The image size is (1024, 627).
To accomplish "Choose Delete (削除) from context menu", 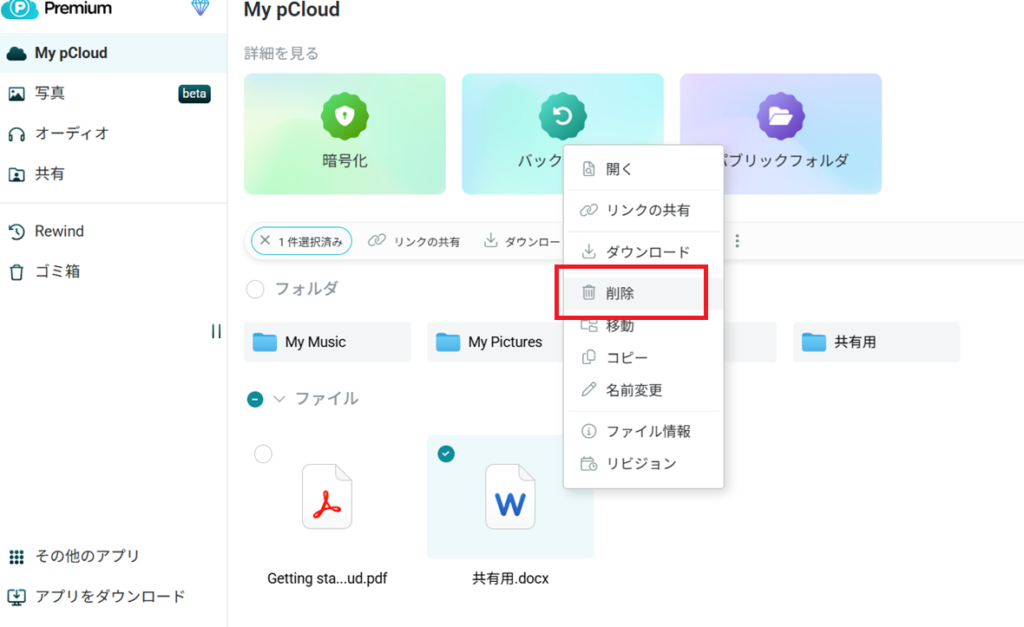I will coord(620,293).
